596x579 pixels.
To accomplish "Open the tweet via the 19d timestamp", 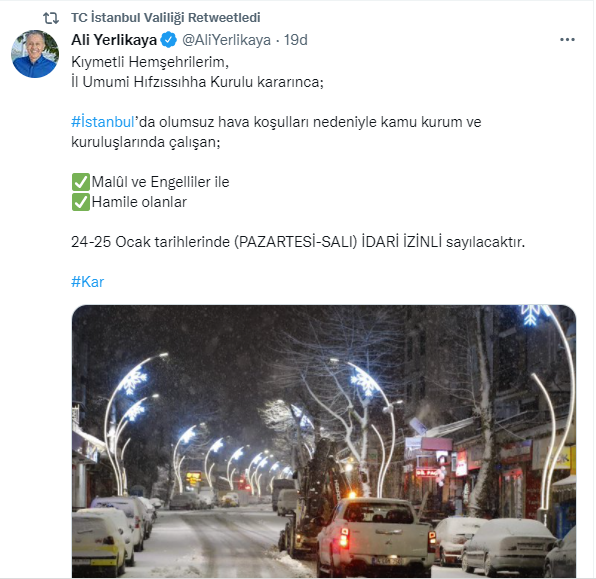I will pos(296,40).
